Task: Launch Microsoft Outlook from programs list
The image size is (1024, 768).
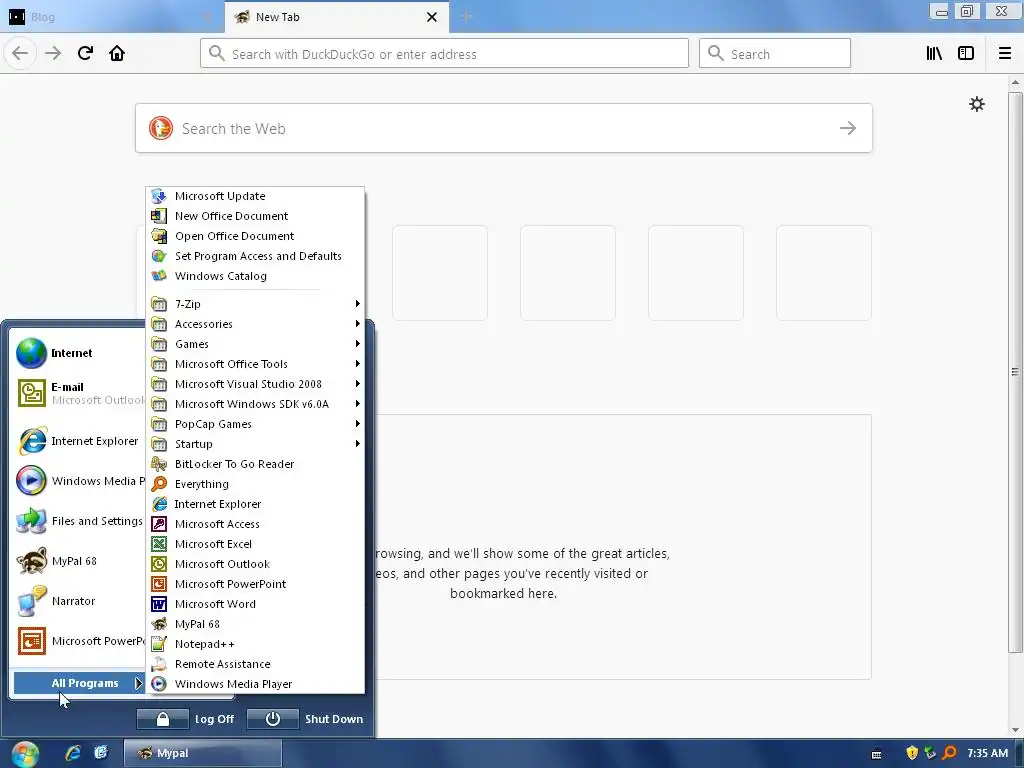Action: point(255,564)
